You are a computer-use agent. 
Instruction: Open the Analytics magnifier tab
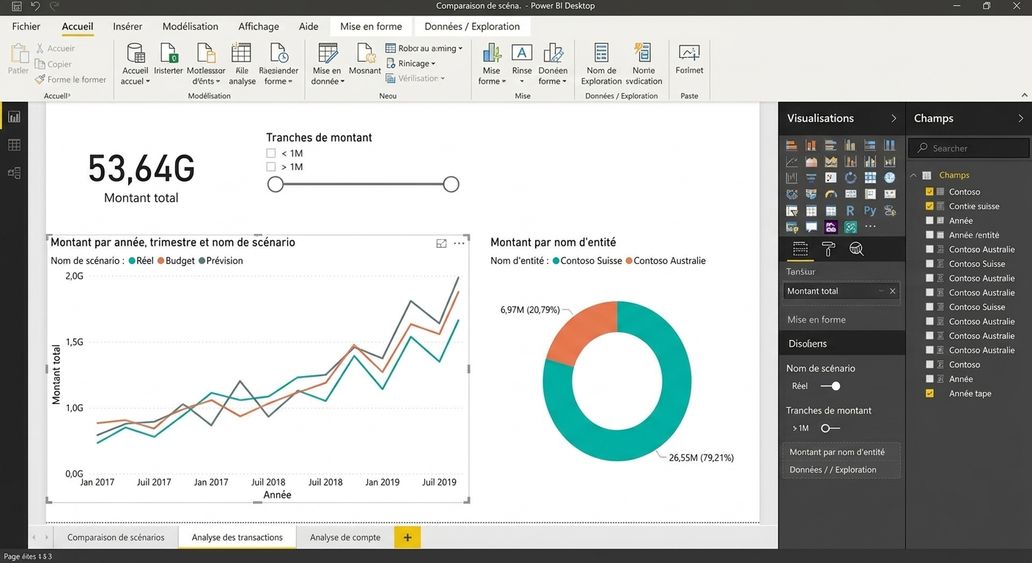(x=856, y=249)
